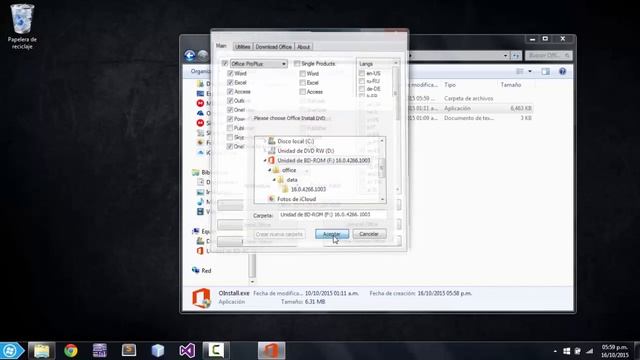This screenshot has width=640, height=360.
Task: Click the OInstall.exe Office icon in details pane
Action: coord(201,298)
